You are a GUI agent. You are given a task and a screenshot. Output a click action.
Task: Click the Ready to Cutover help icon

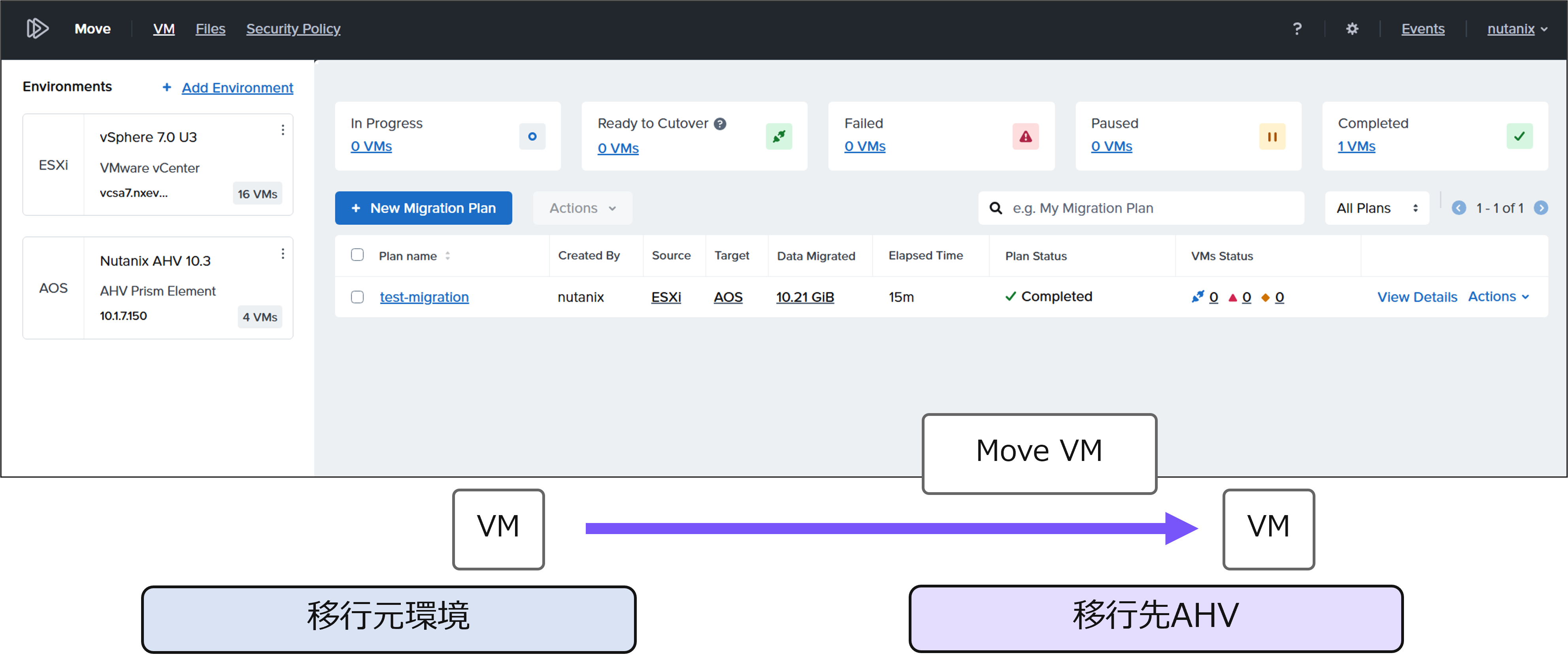click(720, 124)
